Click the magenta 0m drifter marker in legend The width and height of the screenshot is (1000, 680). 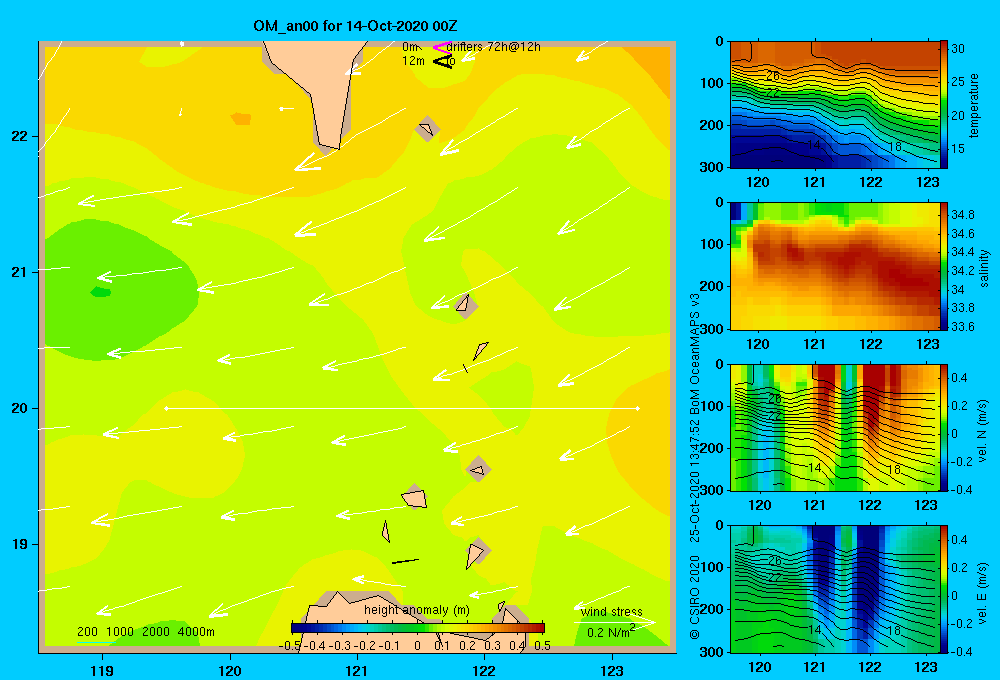click(x=441, y=47)
